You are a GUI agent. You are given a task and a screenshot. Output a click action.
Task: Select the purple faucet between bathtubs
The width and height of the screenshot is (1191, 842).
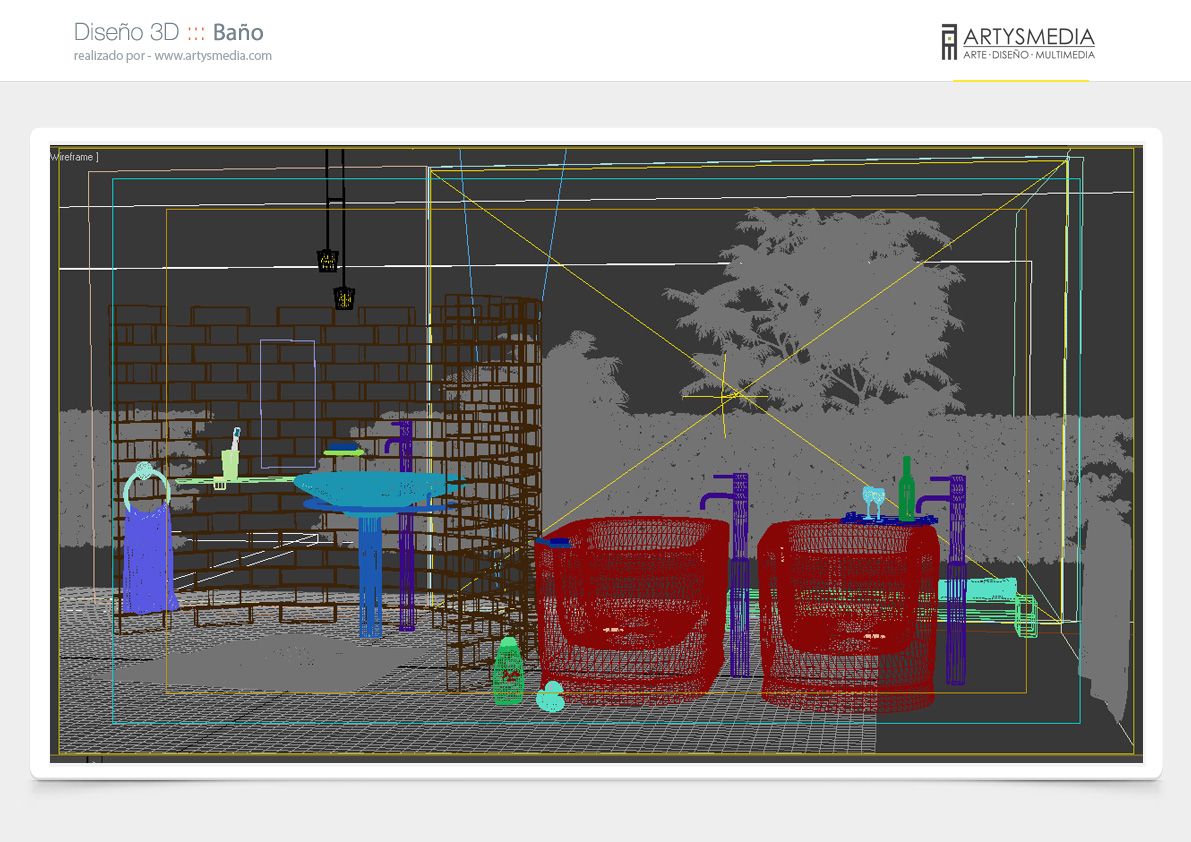tap(733, 575)
